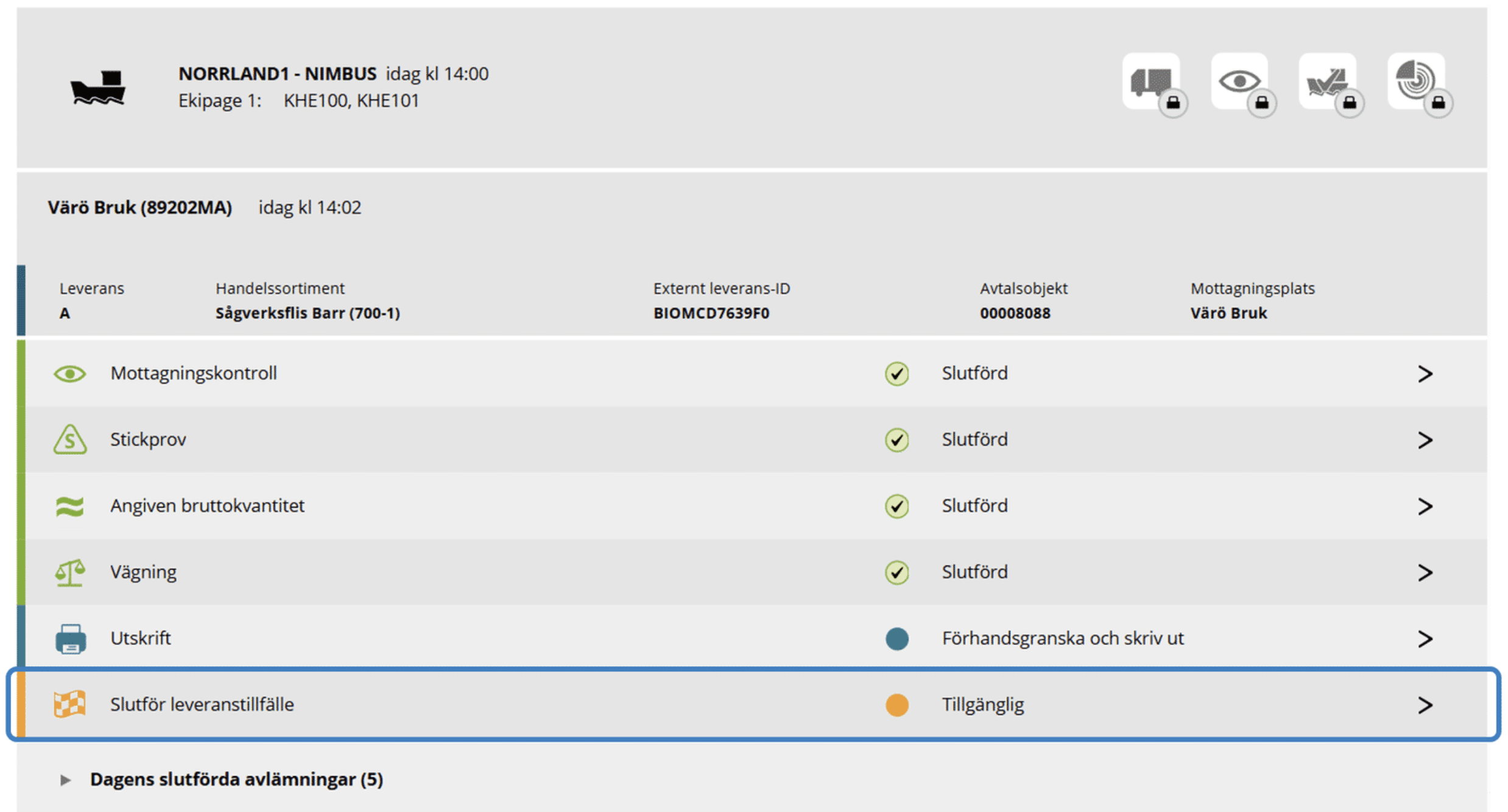Click the checkered flag icon

(70, 704)
